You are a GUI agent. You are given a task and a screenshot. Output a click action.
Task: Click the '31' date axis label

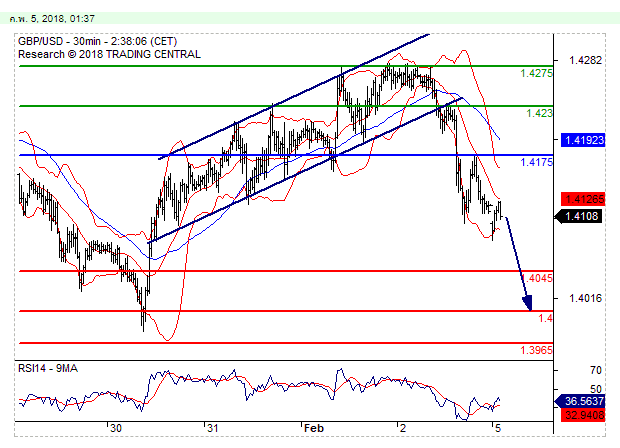coord(213,428)
